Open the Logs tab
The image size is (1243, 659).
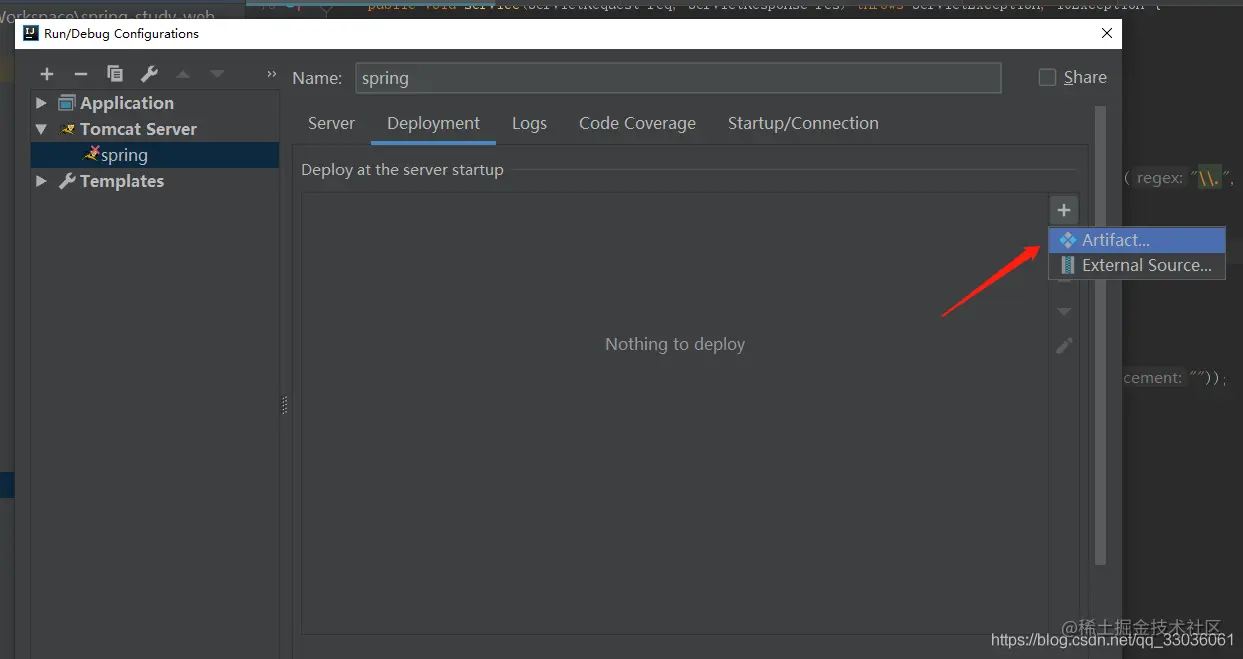529,123
